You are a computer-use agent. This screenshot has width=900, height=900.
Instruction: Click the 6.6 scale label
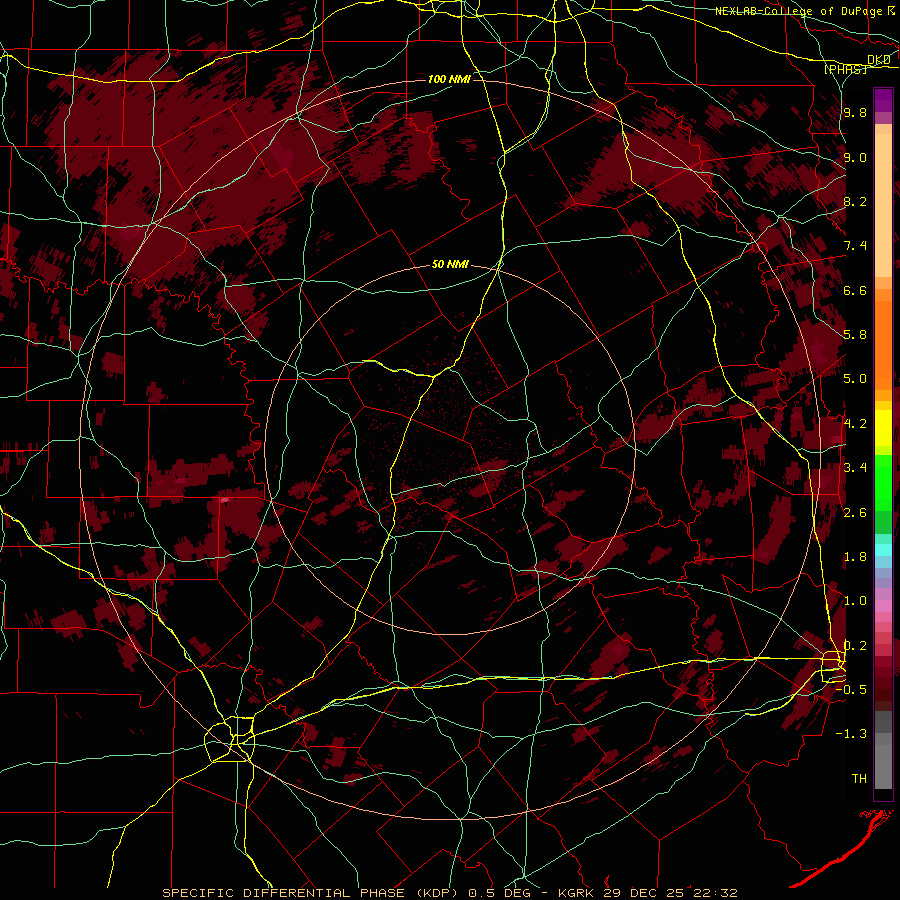[855, 290]
